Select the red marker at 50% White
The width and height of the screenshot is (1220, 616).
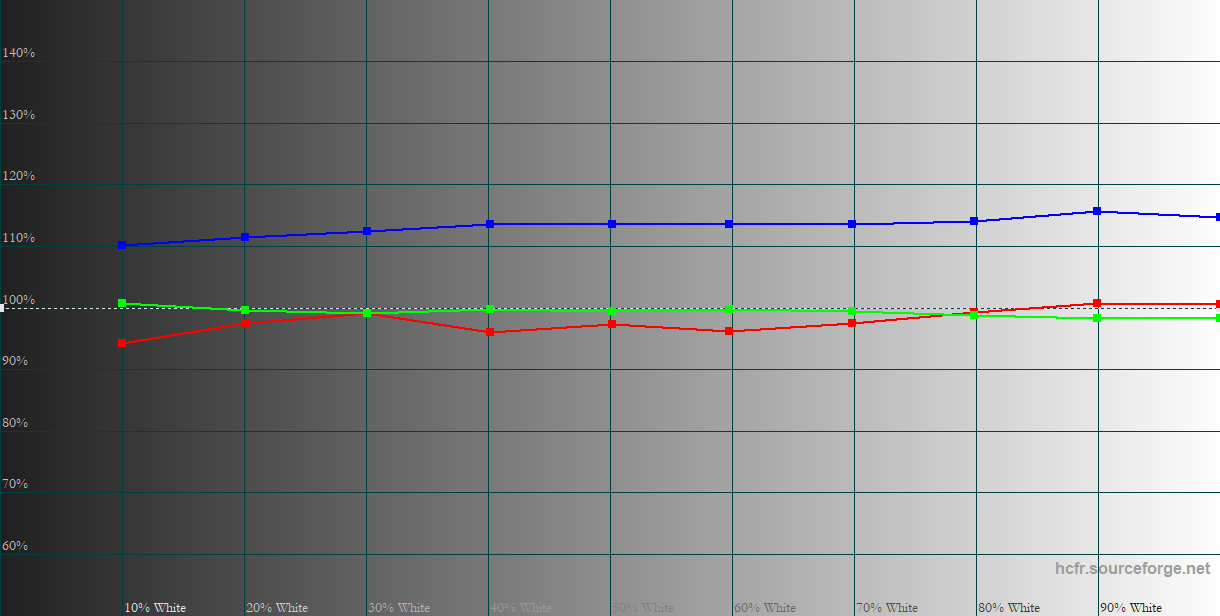pyautogui.click(x=612, y=324)
